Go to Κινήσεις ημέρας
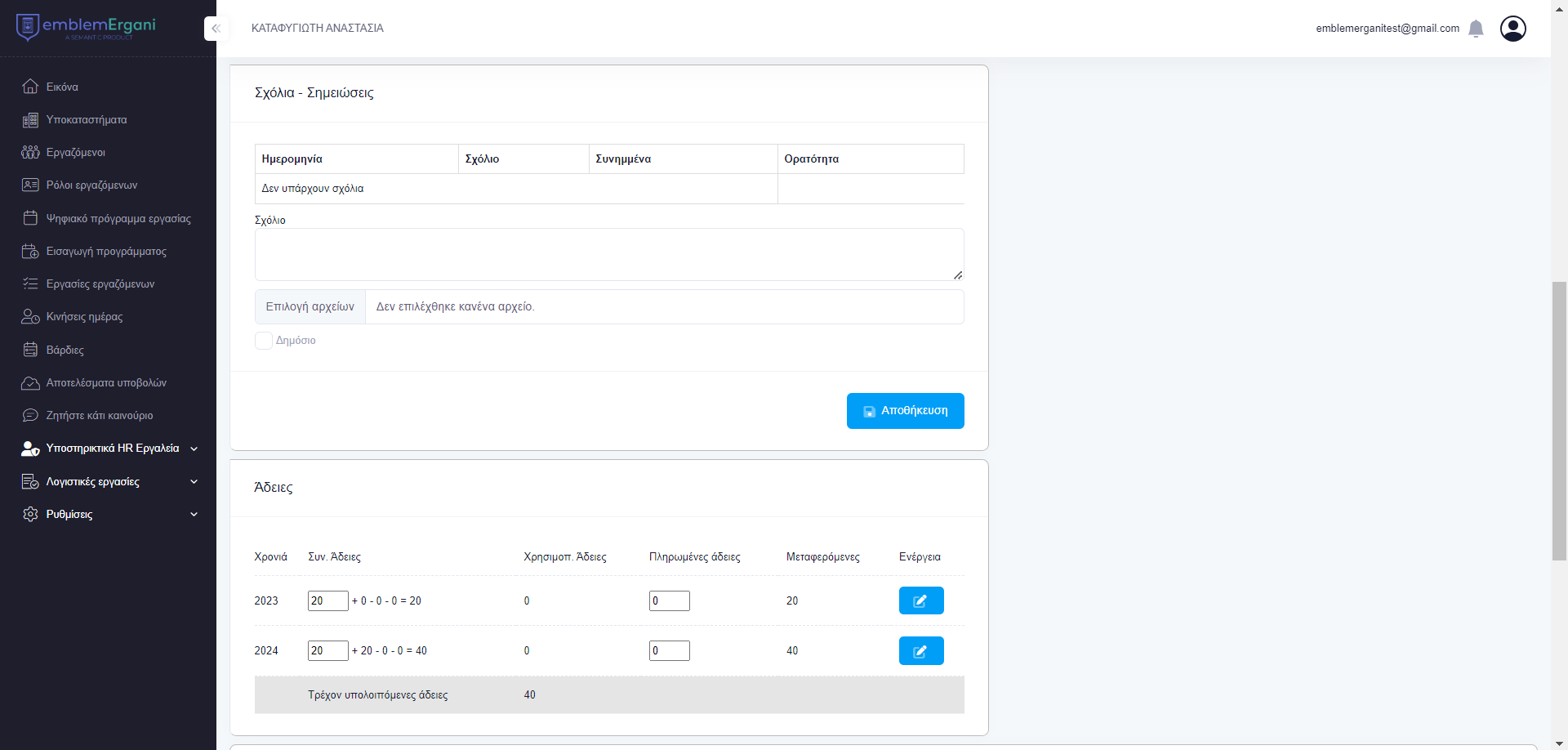 (84, 317)
